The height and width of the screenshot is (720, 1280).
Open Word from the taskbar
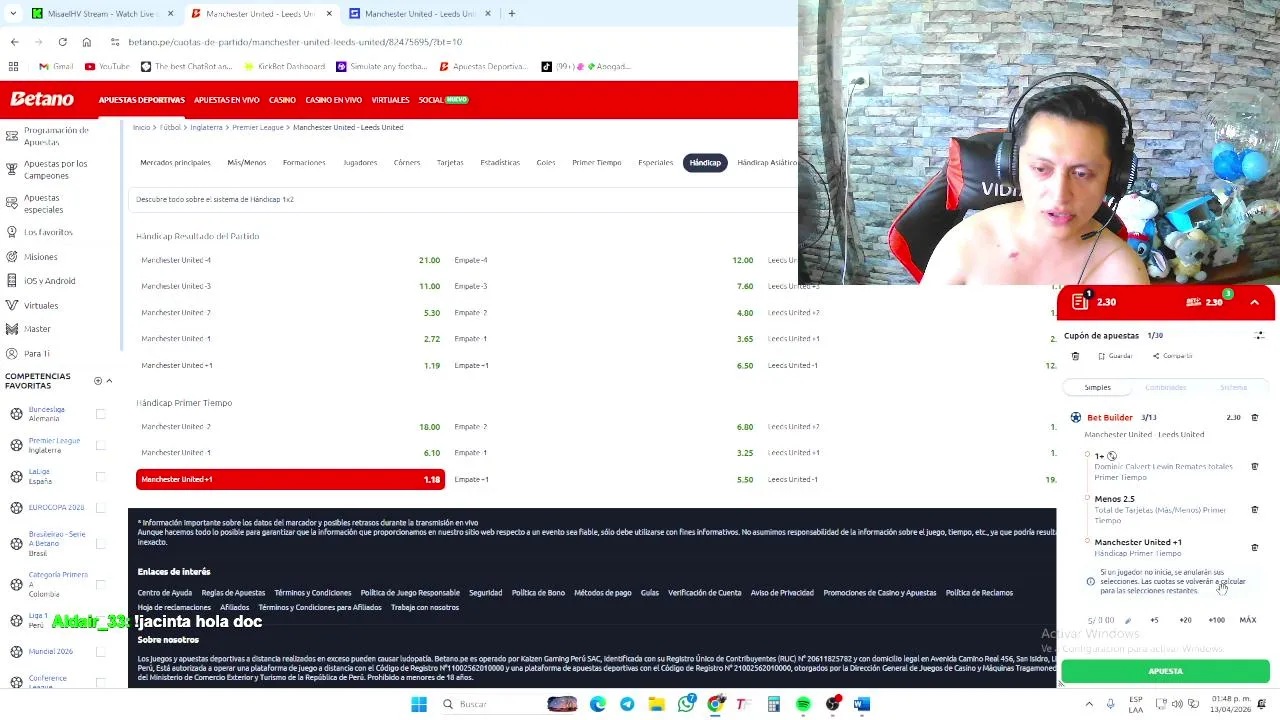[x=862, y=704]
